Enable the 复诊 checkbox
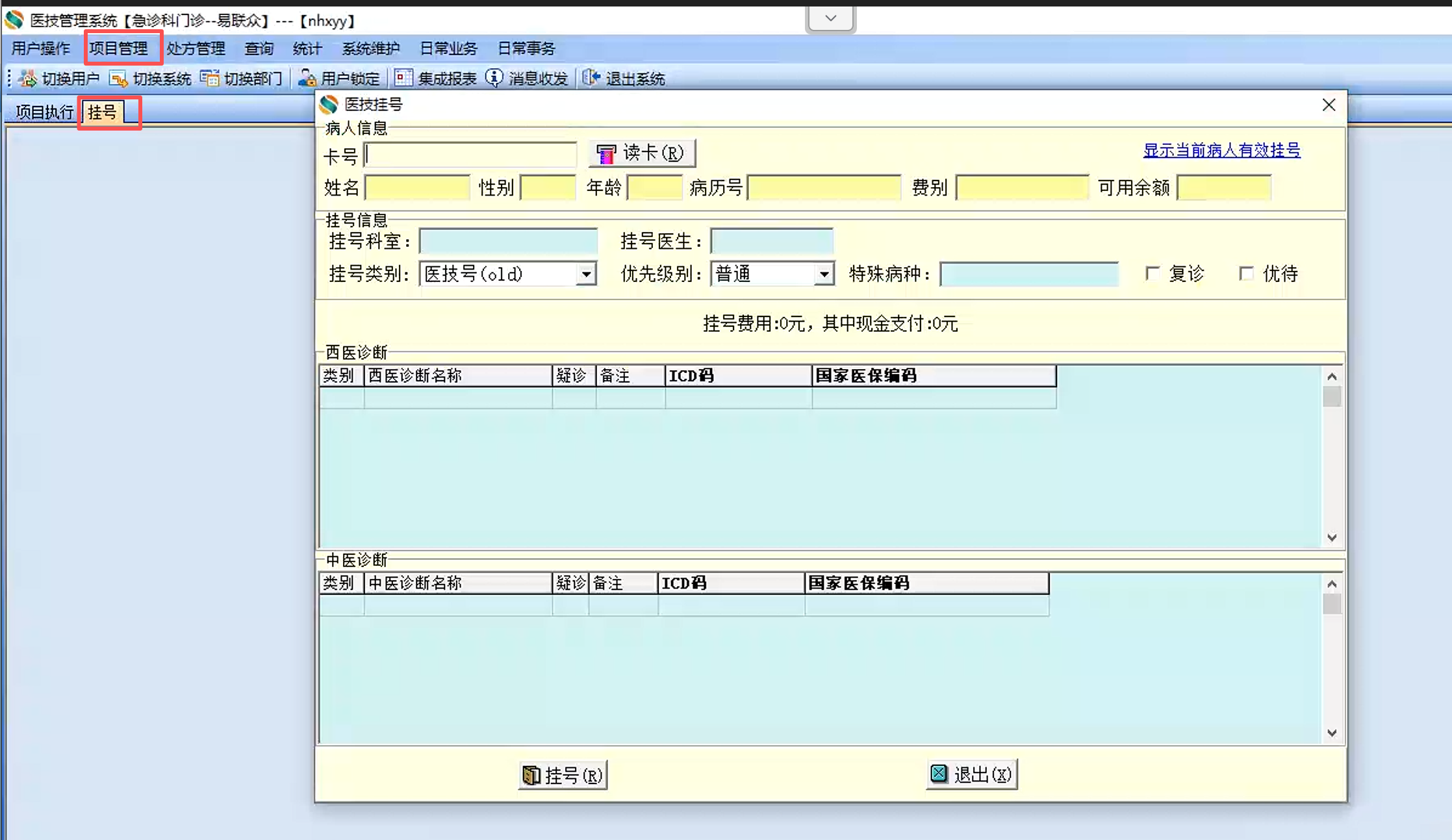Image resolution: width=1452 pixels, height=840 pixels. click(x=1152, y=274)
